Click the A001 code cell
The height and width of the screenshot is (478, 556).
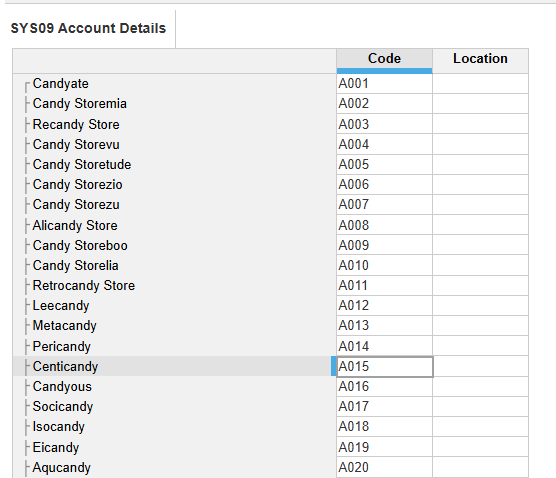coord(384,84)
